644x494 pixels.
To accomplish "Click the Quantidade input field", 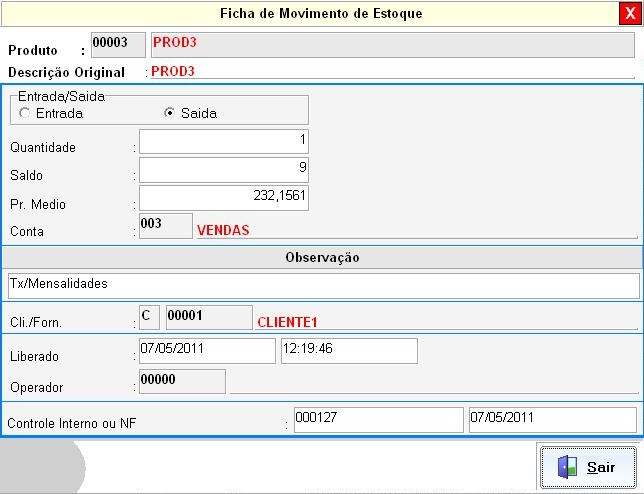I will coord(223,141).
